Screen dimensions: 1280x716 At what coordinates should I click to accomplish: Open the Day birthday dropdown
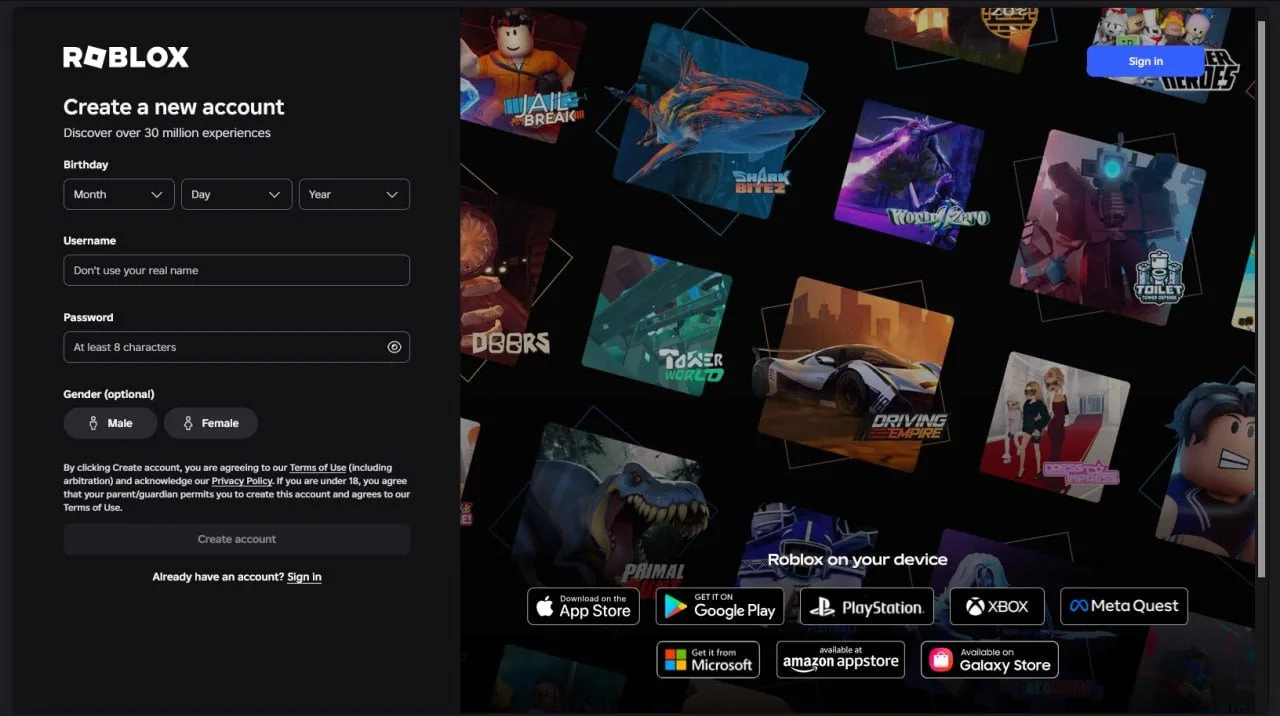point(236,194)
